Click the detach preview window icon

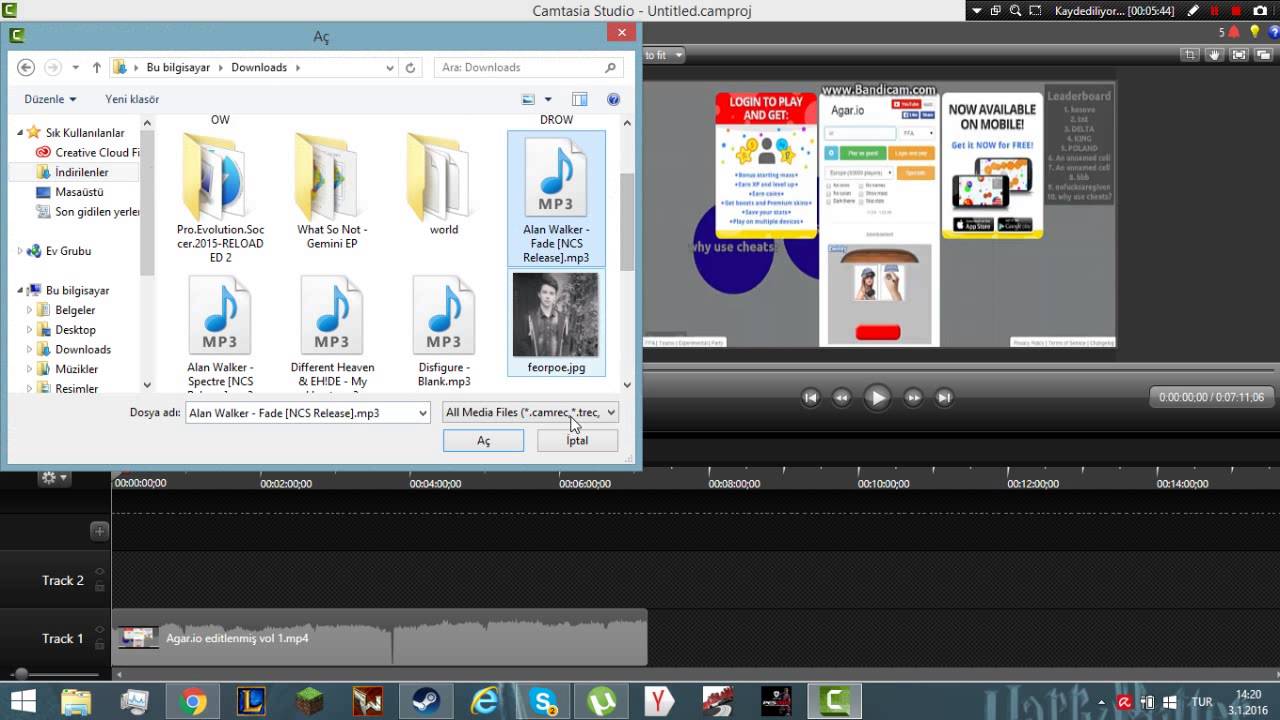coord(1264,55)
